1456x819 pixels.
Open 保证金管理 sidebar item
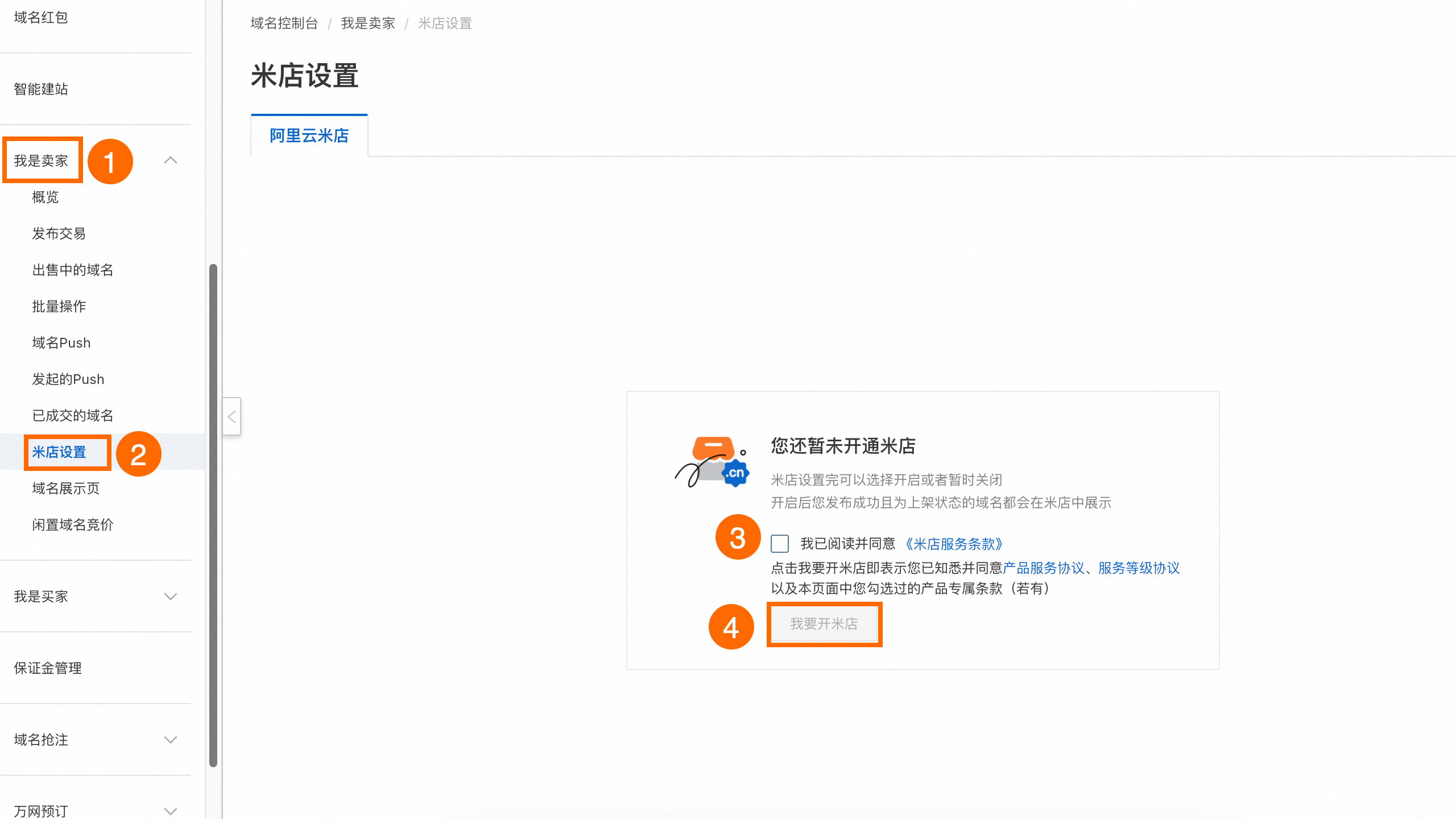click(x=48, y=668)
